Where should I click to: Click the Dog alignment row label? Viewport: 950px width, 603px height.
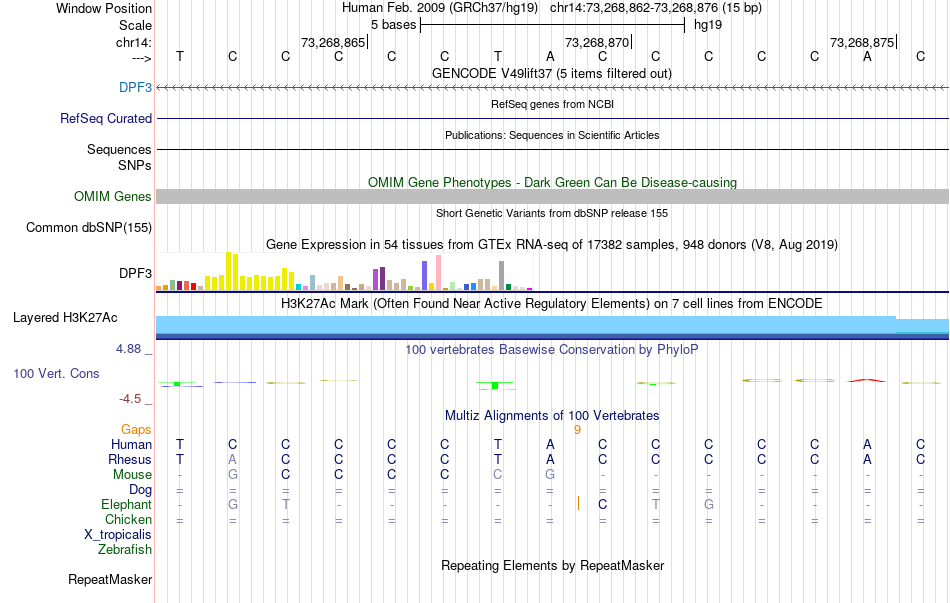140,489
